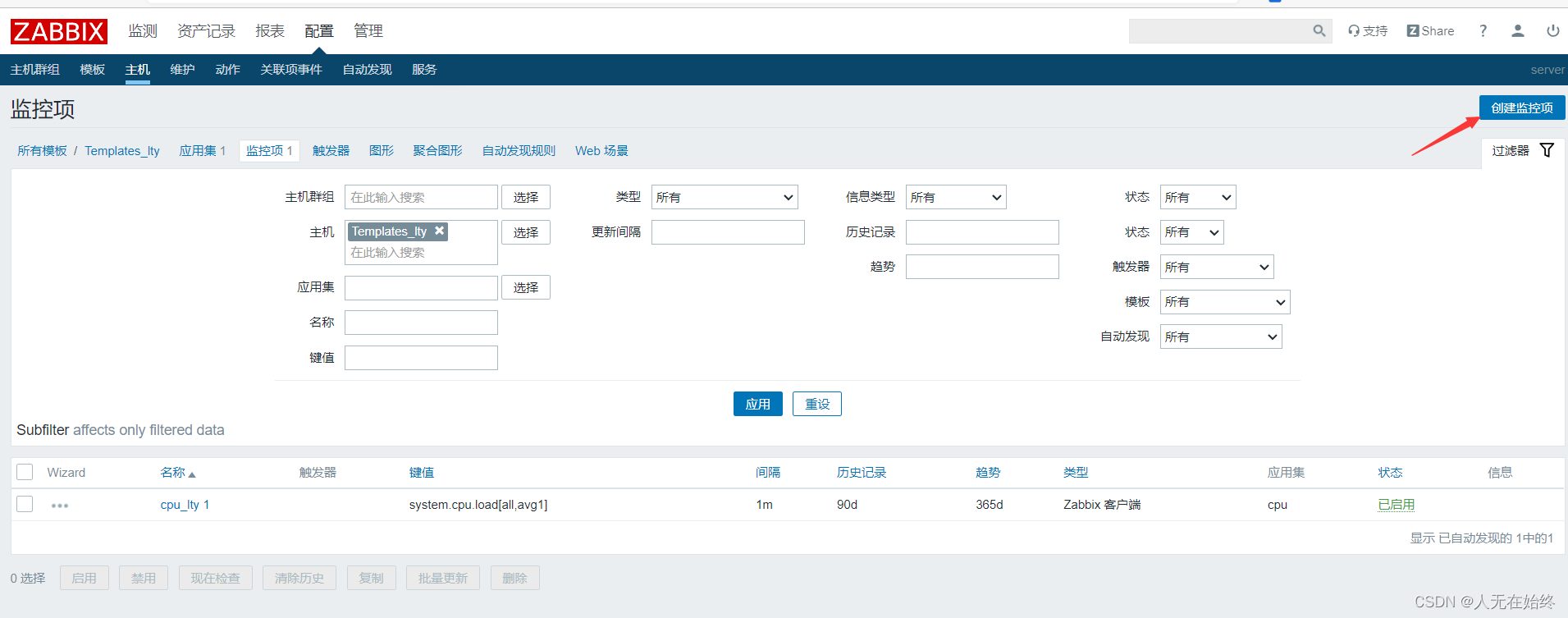Focus the 历史记录 input field
This screenshot has height=618, width=1568.
(x=982, y=232)
